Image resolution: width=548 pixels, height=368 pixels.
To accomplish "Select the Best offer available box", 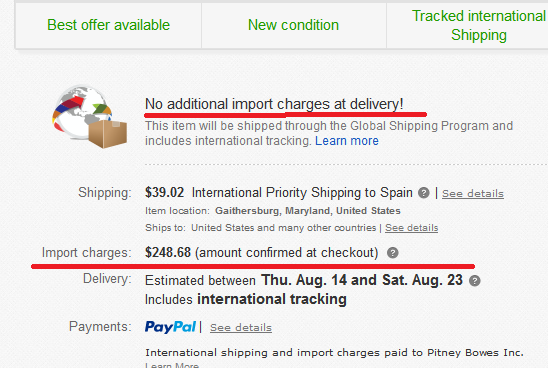I will (x=108, y=26).
